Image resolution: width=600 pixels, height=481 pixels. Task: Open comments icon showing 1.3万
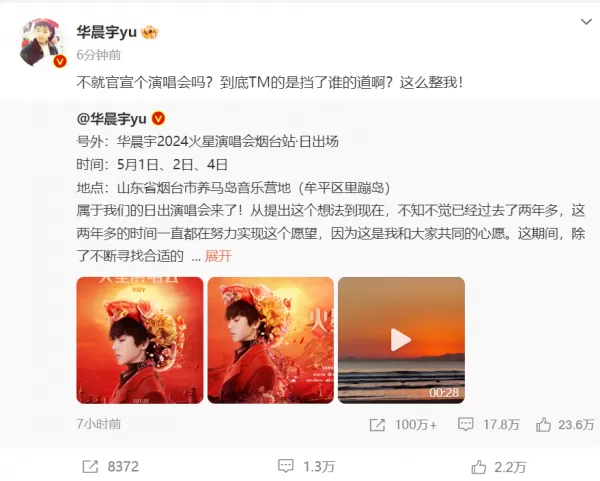click(285, 466)
